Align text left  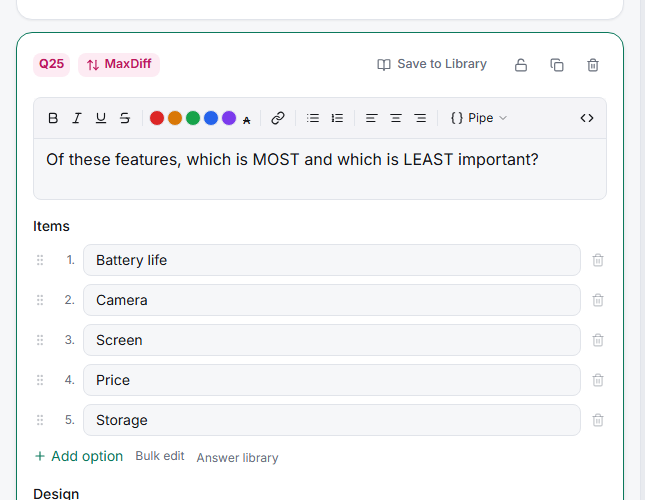[x=371, y=118]
